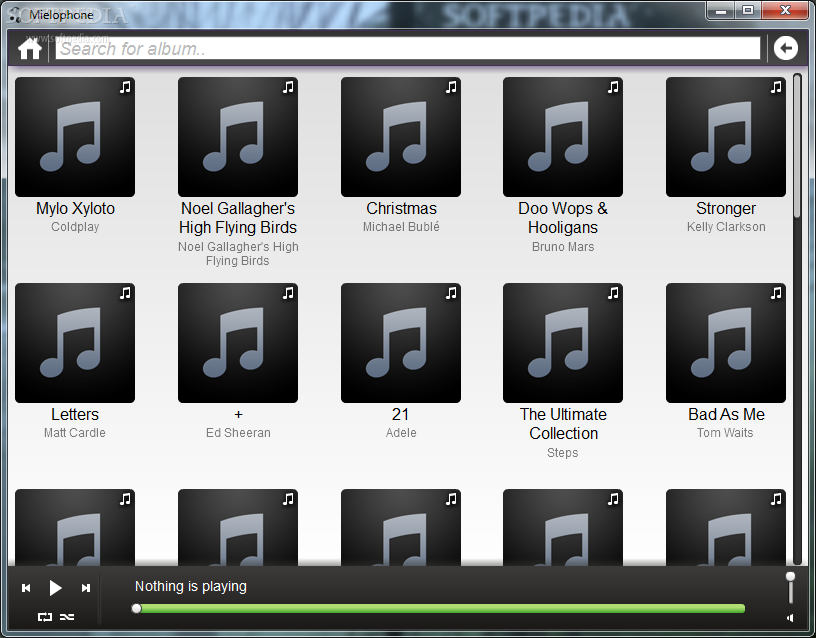Click music note badge on Doo Wops & Hooligans
The image size is (816, 638).
[613, 87]
